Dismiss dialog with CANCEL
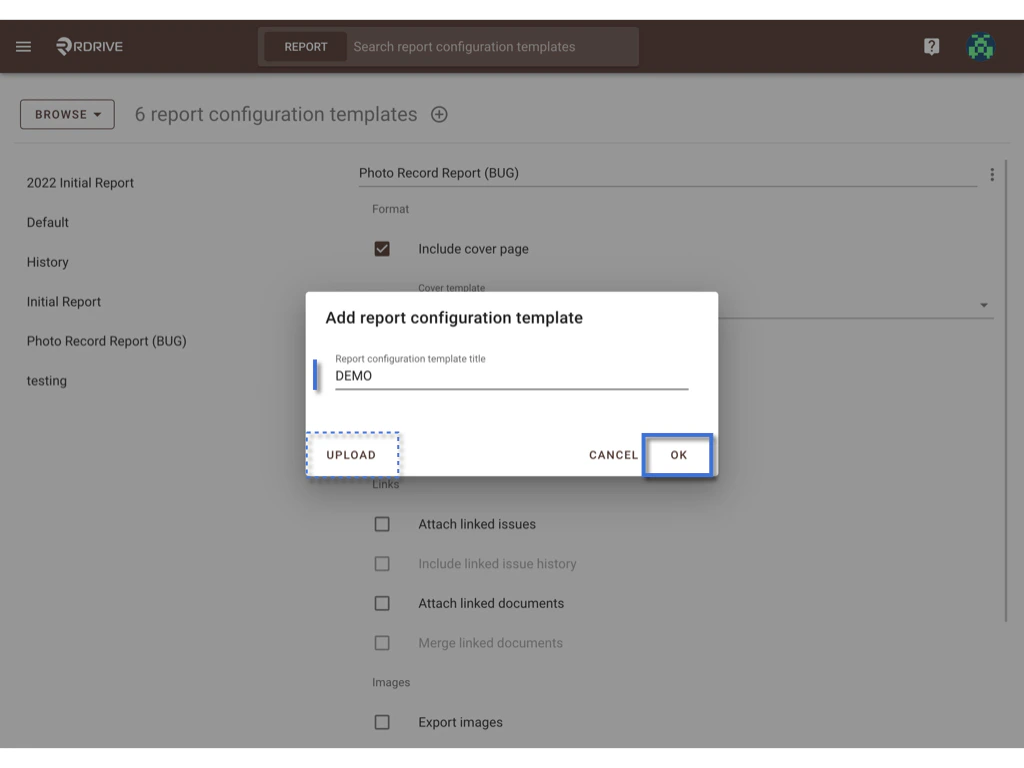1024x768 pixels. (612, 455)
